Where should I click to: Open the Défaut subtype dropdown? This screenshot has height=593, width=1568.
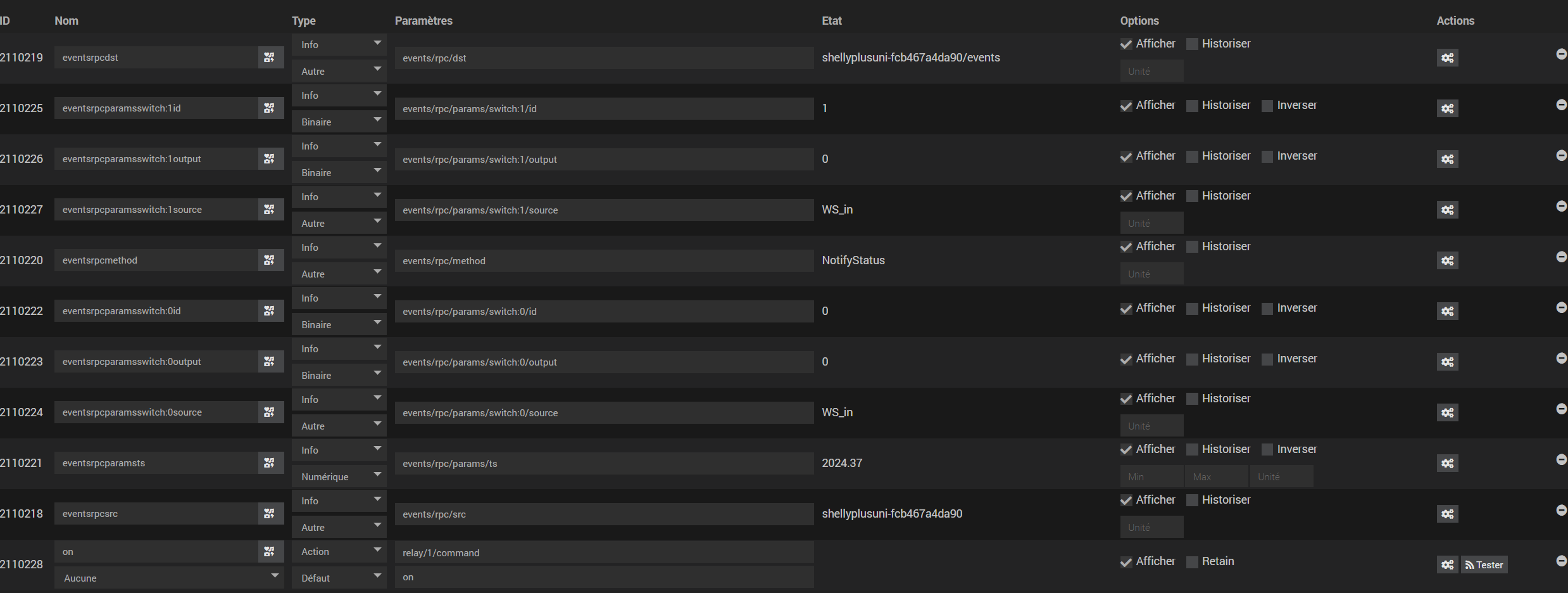click(x=339, y=578)
